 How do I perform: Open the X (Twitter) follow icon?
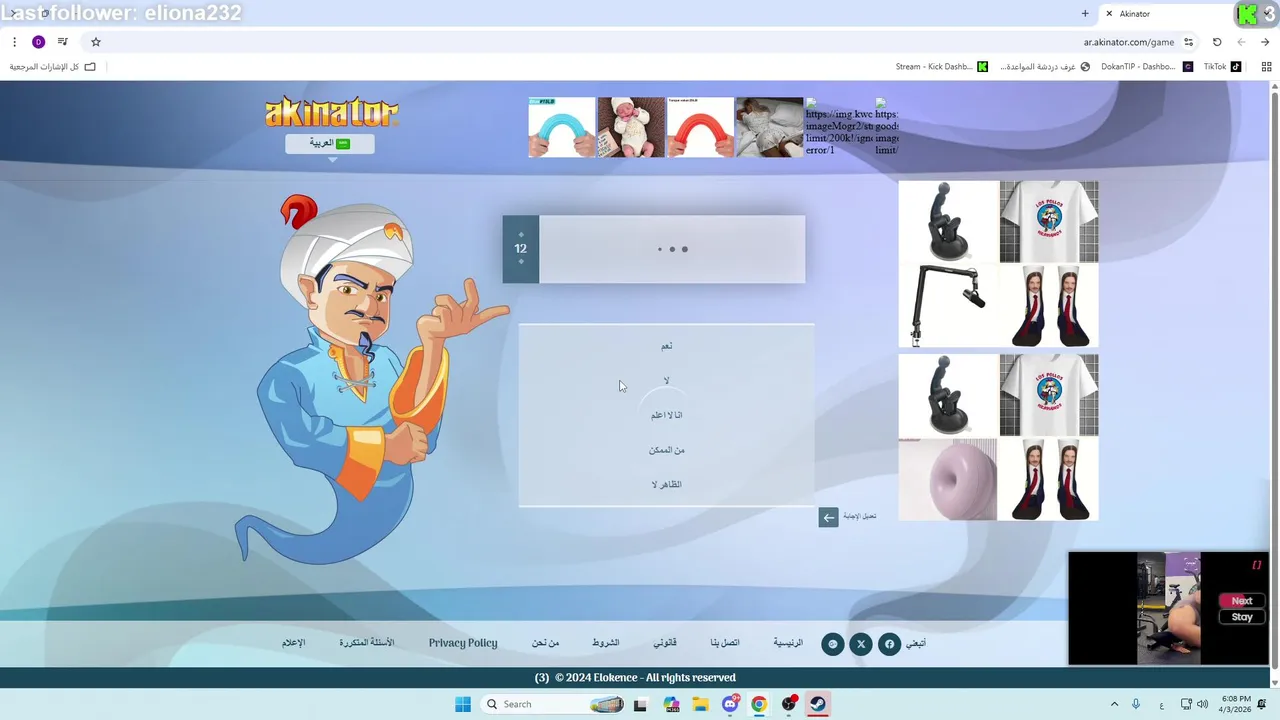pos(861,644)
